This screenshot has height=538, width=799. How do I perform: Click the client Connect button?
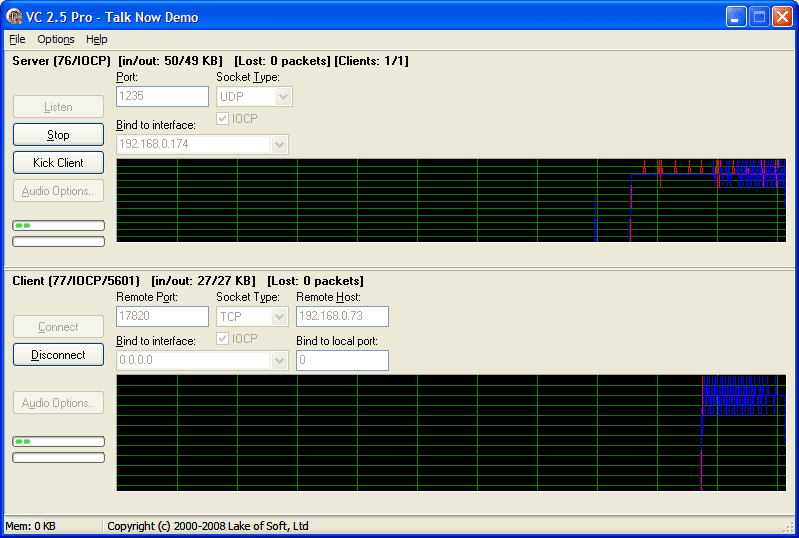58,327
